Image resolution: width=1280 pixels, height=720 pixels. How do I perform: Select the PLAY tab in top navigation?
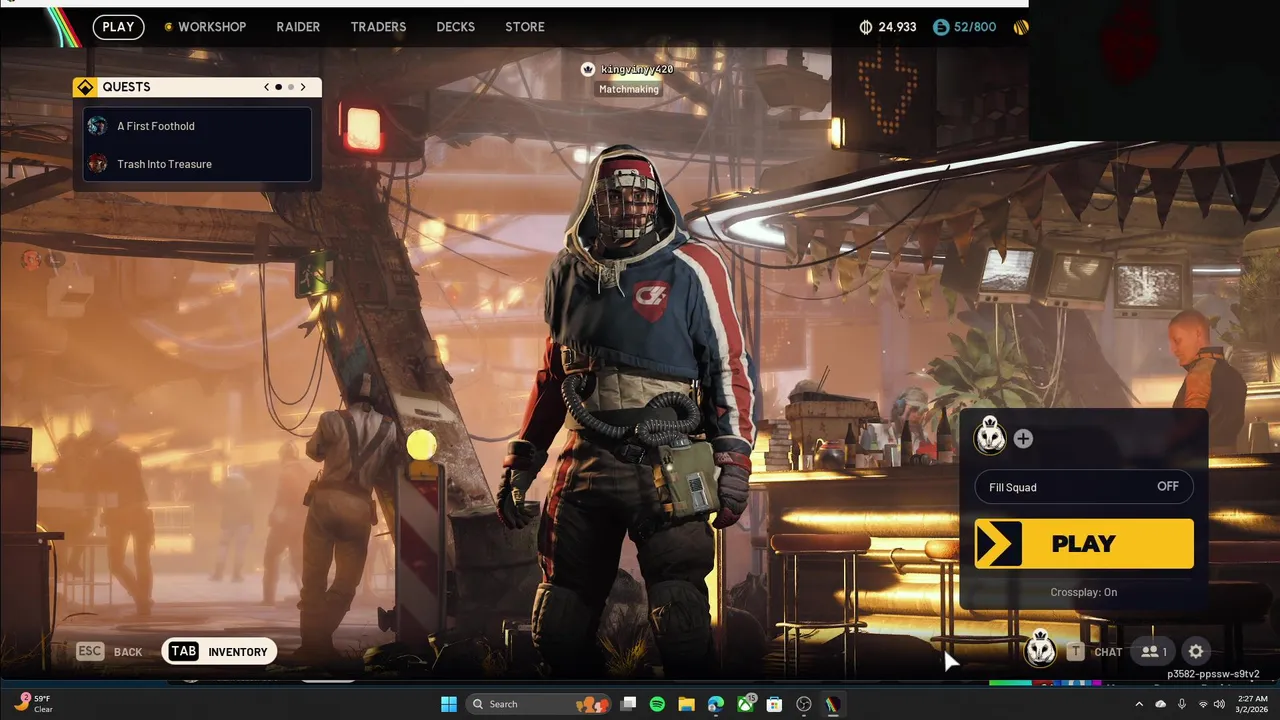pyautogui.click(x=118, y=27)
